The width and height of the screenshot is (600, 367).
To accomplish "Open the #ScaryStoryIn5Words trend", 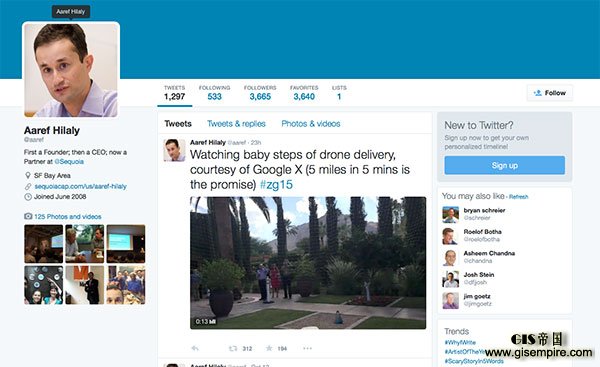I will tap(474, 361).
